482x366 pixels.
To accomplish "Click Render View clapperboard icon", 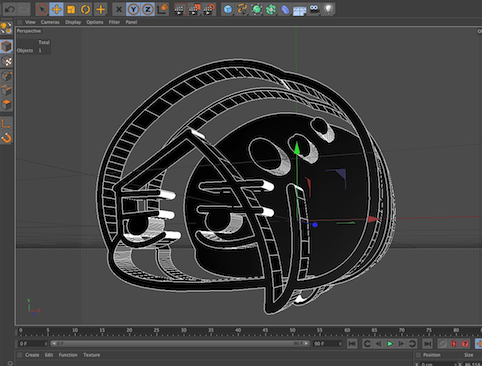I will pyautogui.click(x=180, y=9).
